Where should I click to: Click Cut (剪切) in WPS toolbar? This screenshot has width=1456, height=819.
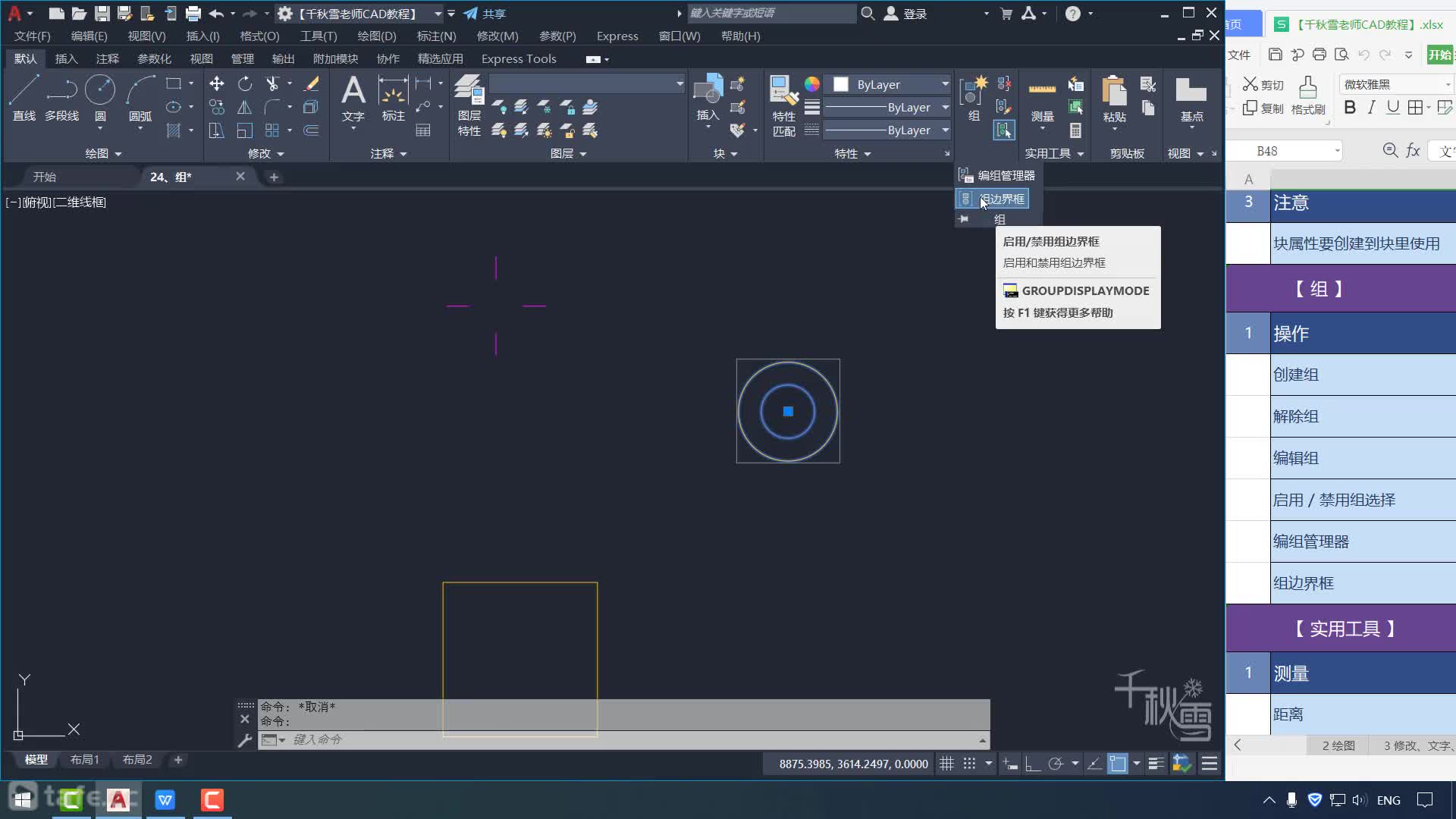click(x=1263, y=84)
